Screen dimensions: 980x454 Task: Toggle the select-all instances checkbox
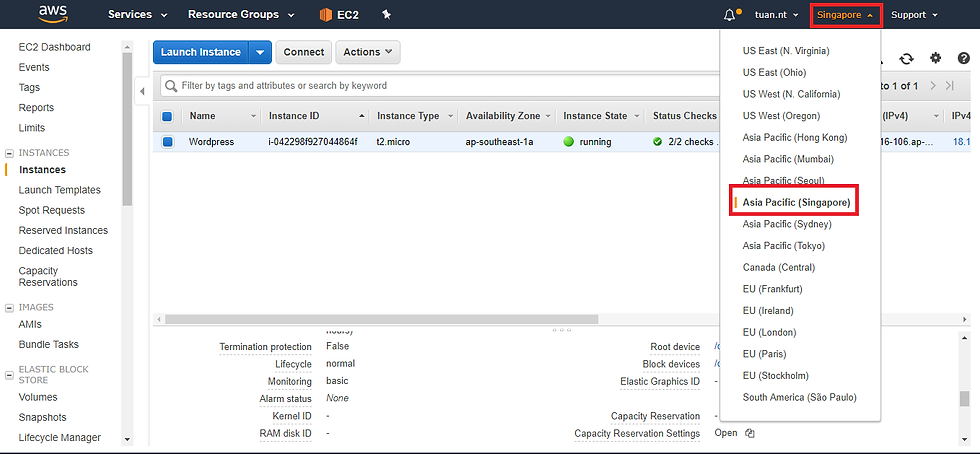168,116
